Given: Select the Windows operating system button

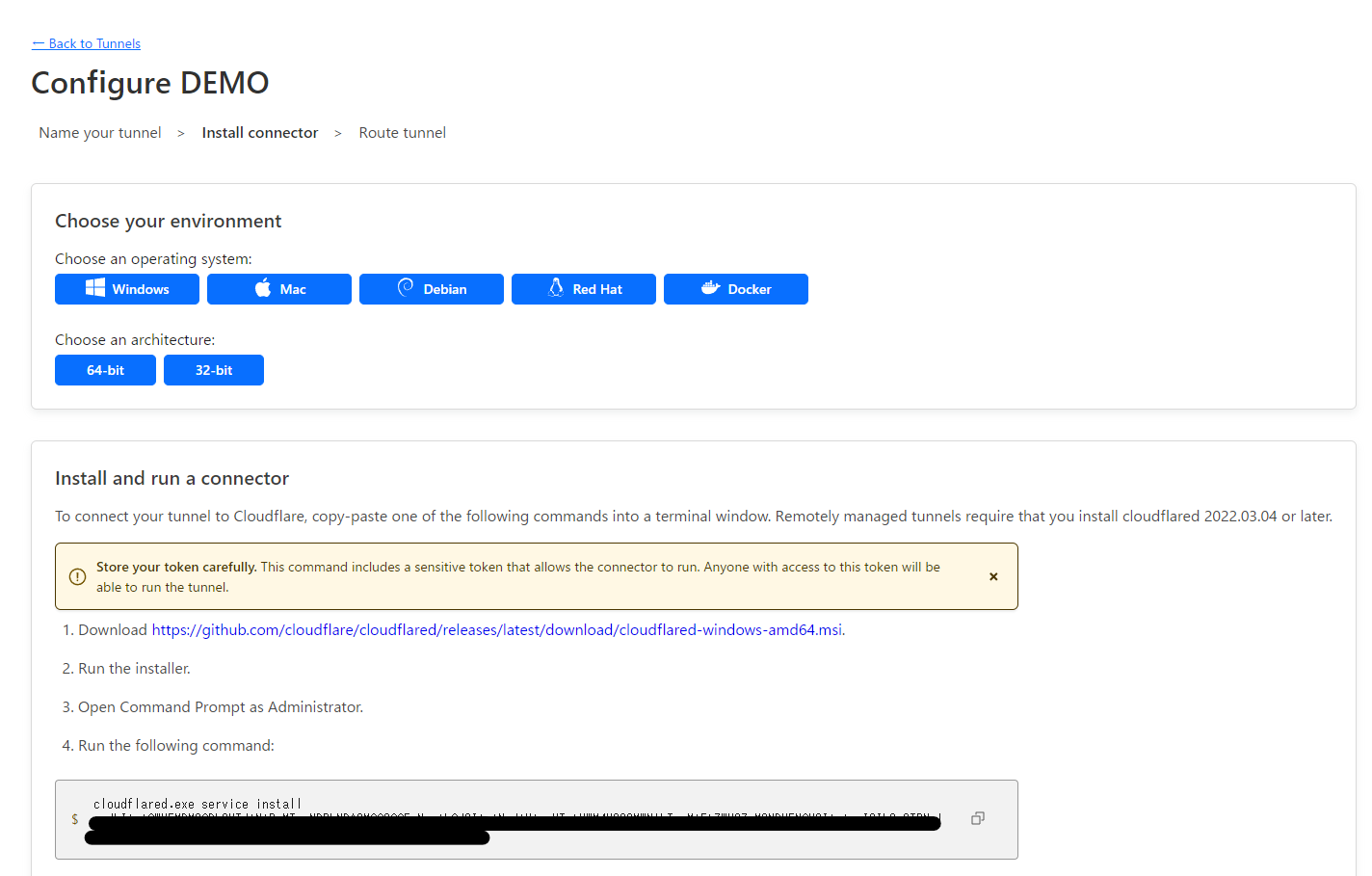Looking at the screenshot, I should click(x=127, y=289).
